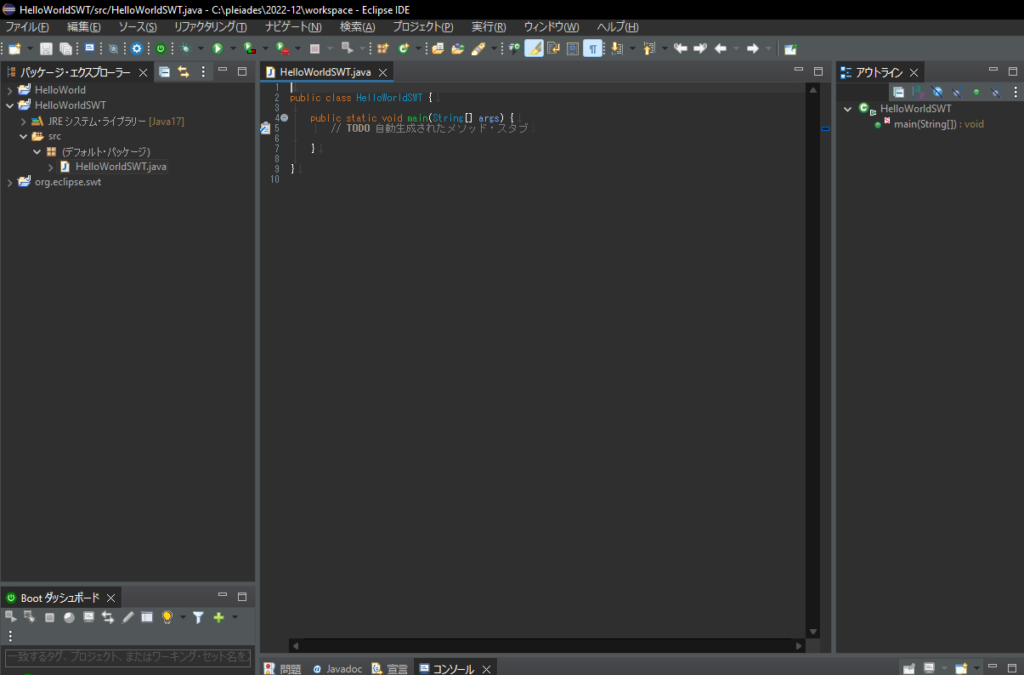The image size is (1024, 675).
Task: Select HelloWorldSWT.java in the Package Explorer tree
Action: (x=121, y=166)
